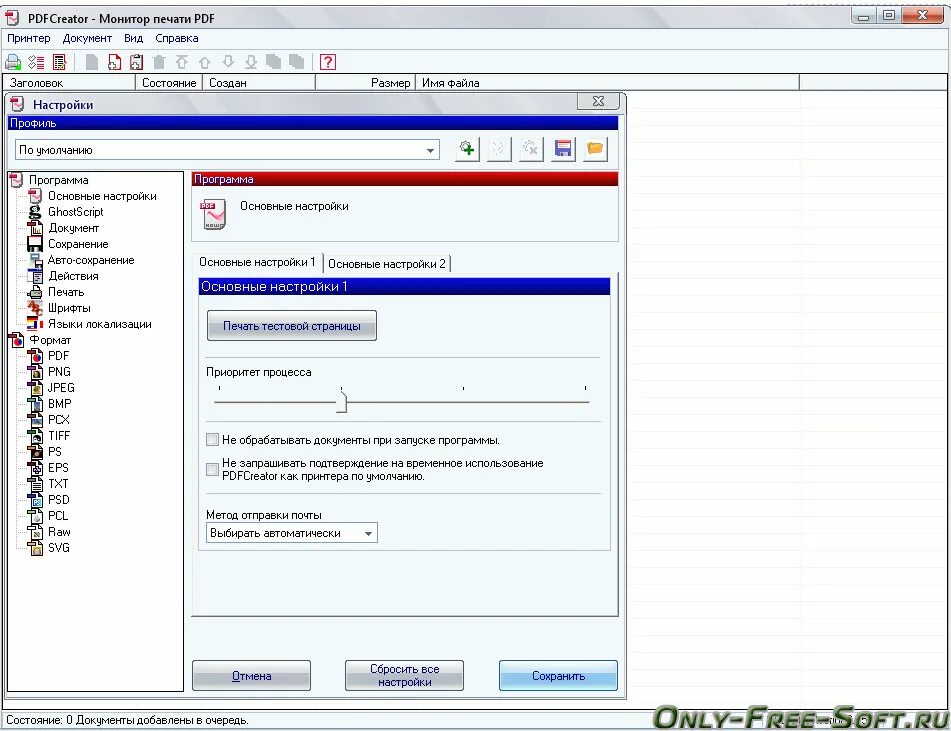Select the TIFF format tree item

(x=59, y=436)
